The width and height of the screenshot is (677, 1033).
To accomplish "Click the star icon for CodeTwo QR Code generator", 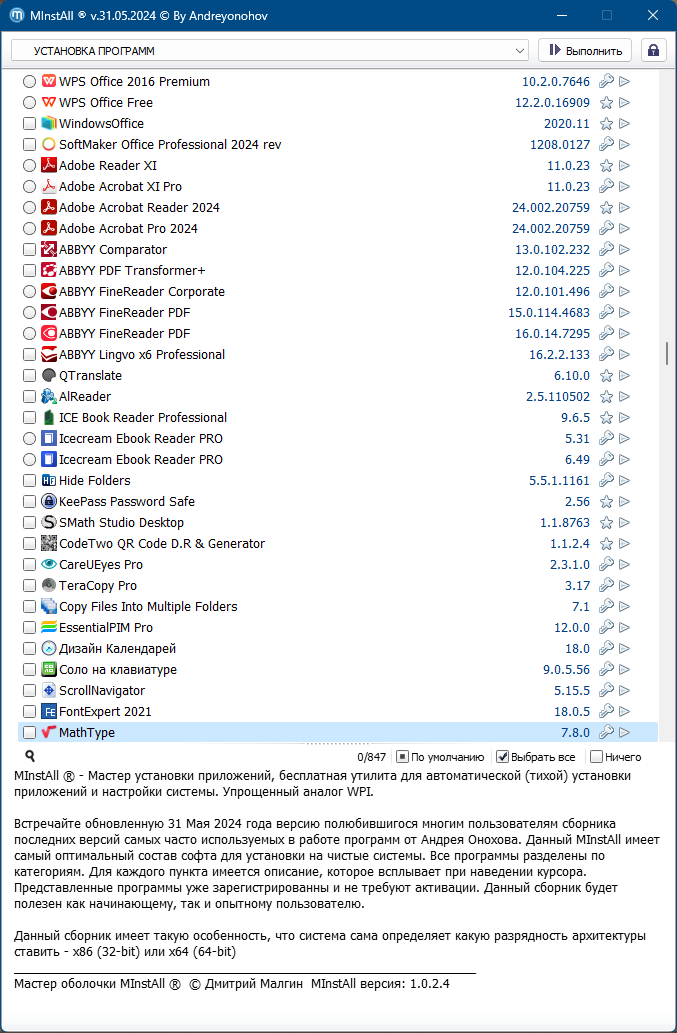I will click(606, 544).
